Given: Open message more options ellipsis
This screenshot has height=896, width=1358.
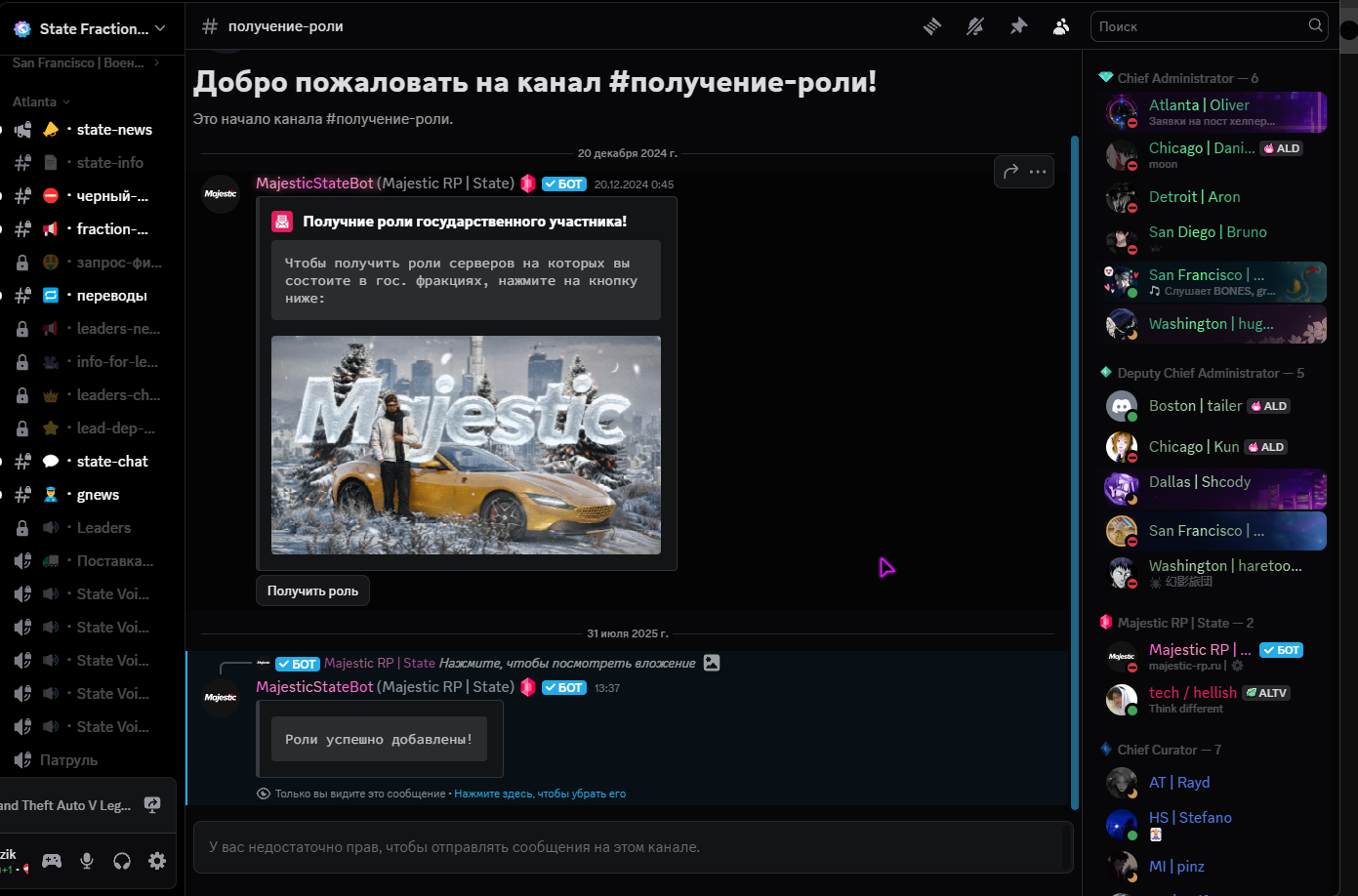Looking at the screenshot, I should coord(1038,172).
